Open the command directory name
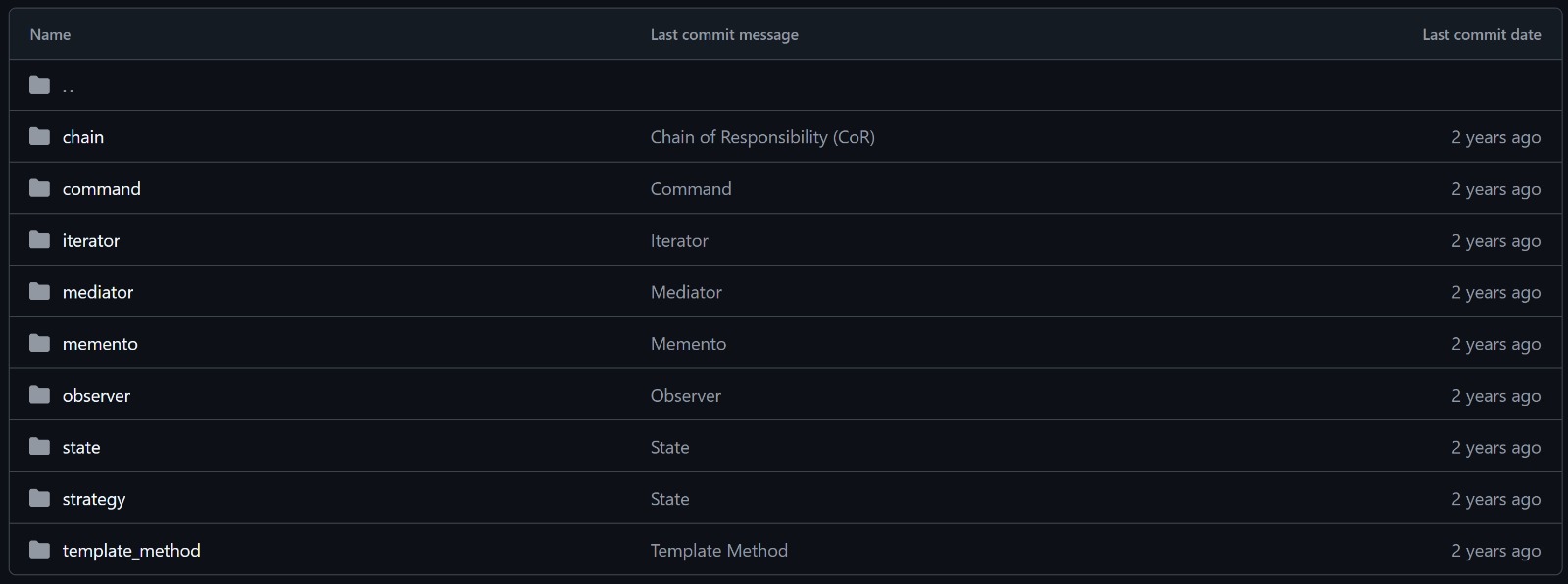Viewport: 1568px width, 584px height. [x=102, y=189]
